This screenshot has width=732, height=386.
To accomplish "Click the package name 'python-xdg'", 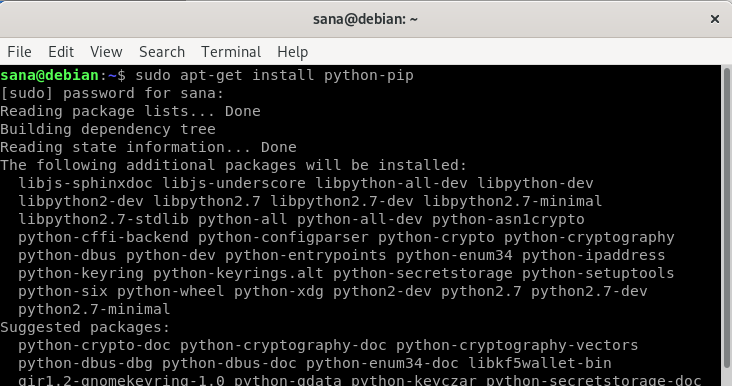I will point(279,291).
